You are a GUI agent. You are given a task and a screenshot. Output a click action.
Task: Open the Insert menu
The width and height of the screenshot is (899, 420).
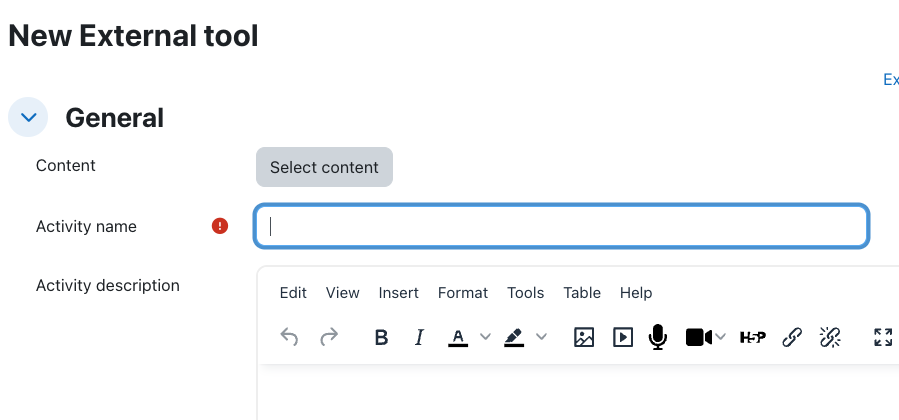tap(398, 293)
